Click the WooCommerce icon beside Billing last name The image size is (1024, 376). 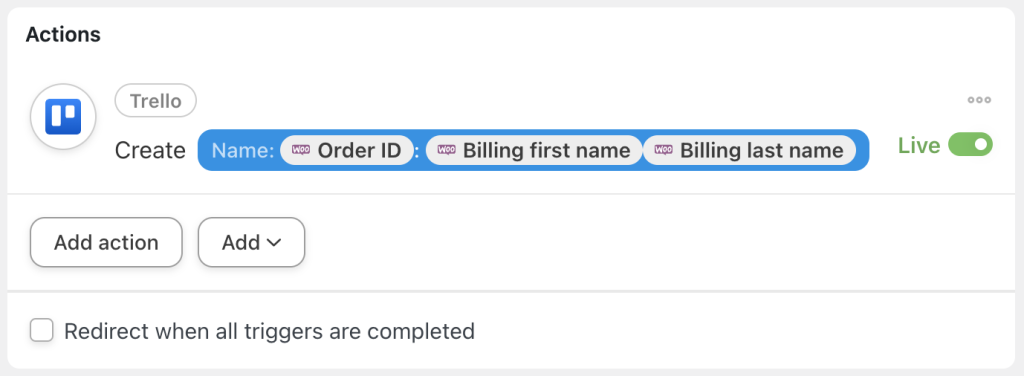[664, 149]
